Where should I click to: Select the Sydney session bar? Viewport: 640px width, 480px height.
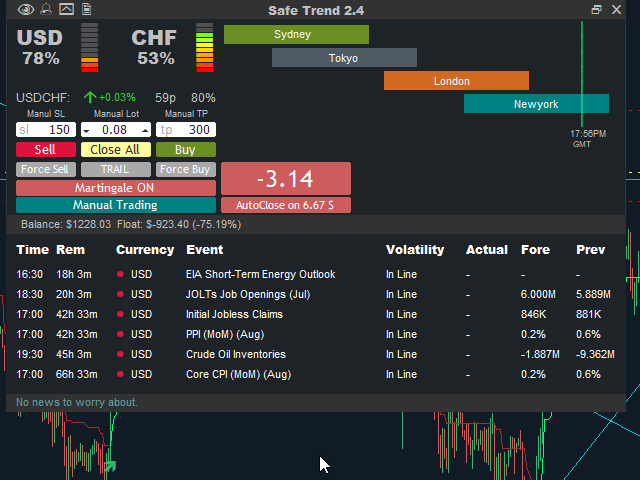296,34
